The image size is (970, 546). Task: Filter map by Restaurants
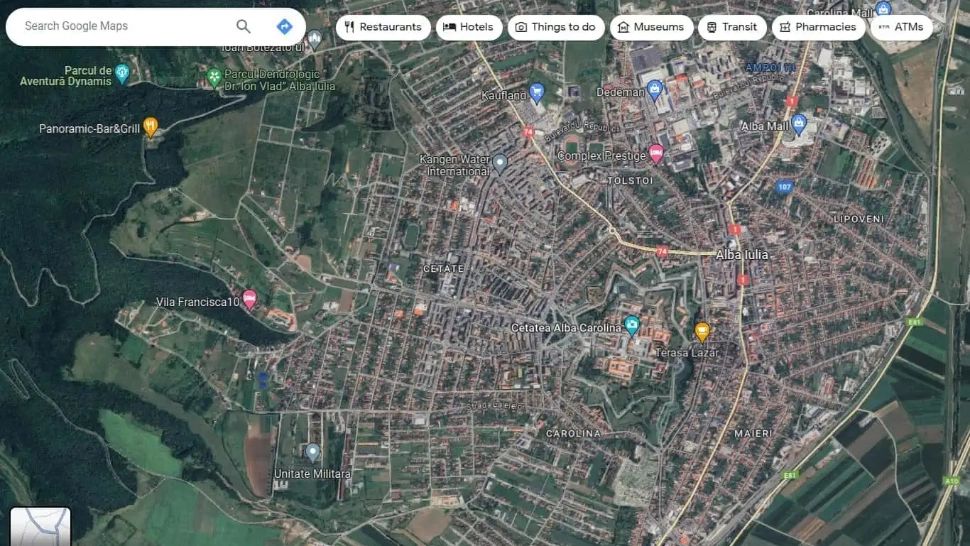click(x=383, y=27)
